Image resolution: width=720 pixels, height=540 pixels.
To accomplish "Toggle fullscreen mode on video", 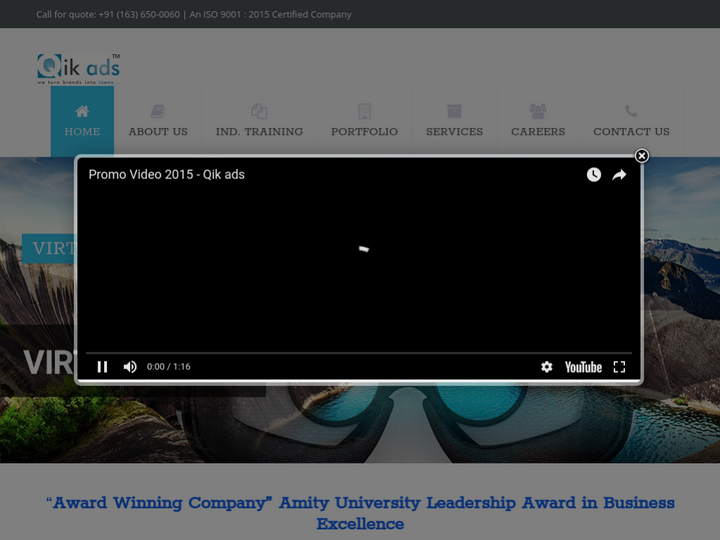I will pyautogui.click(x=619, y=367).
